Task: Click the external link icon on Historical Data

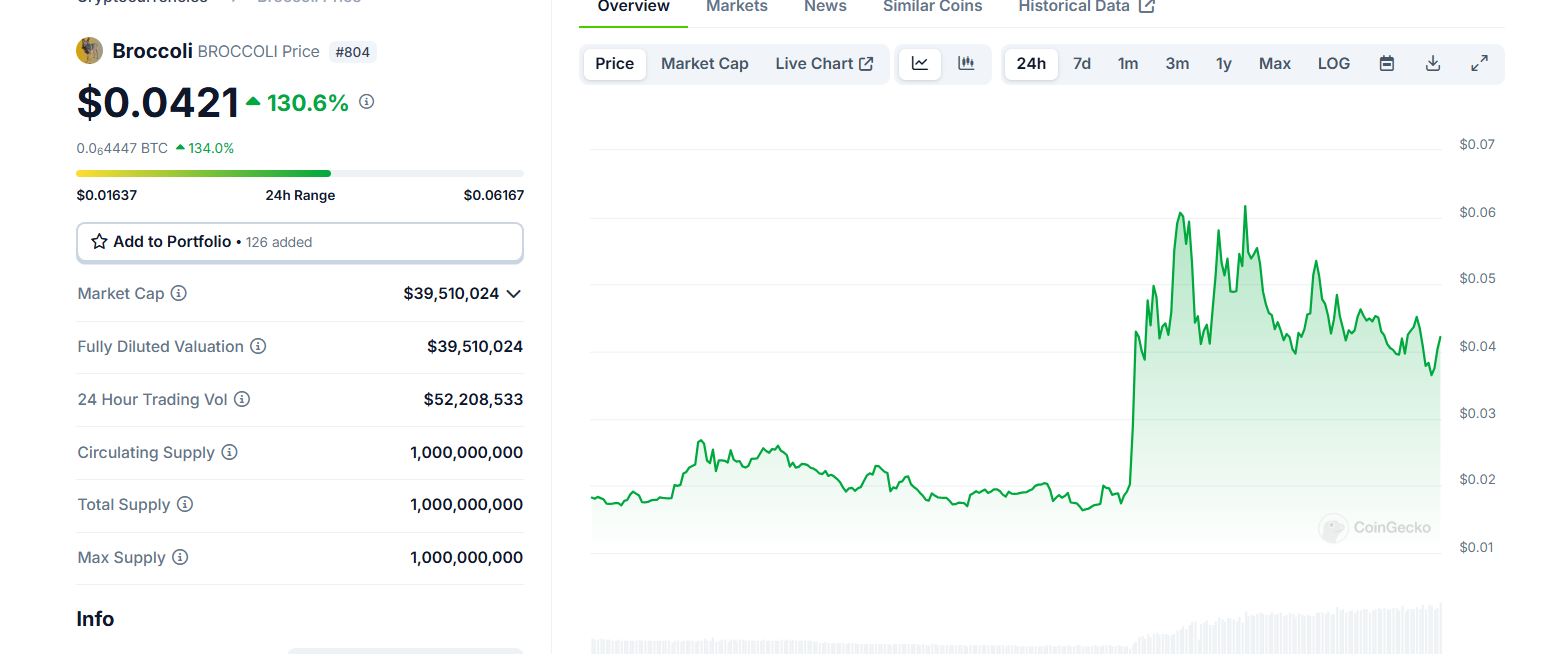Action: coord(1147,6)
